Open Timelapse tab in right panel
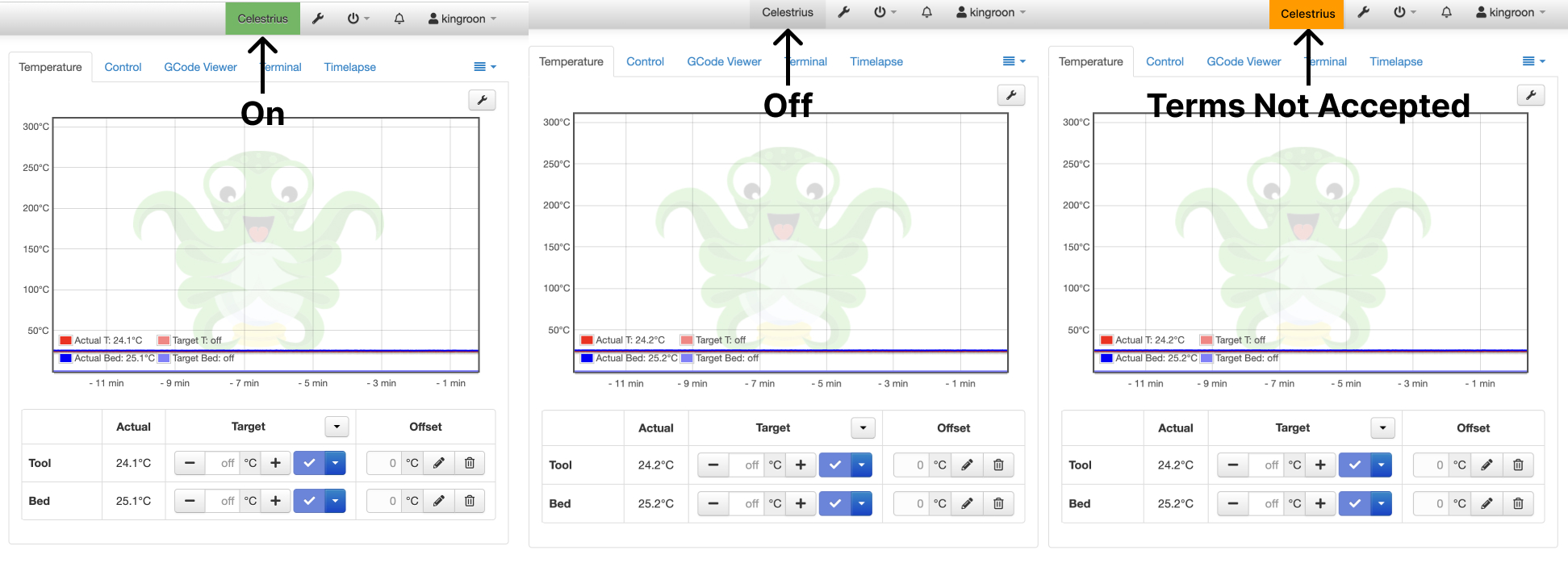Screen dimensions: 1568x567 coord(1395,61)
